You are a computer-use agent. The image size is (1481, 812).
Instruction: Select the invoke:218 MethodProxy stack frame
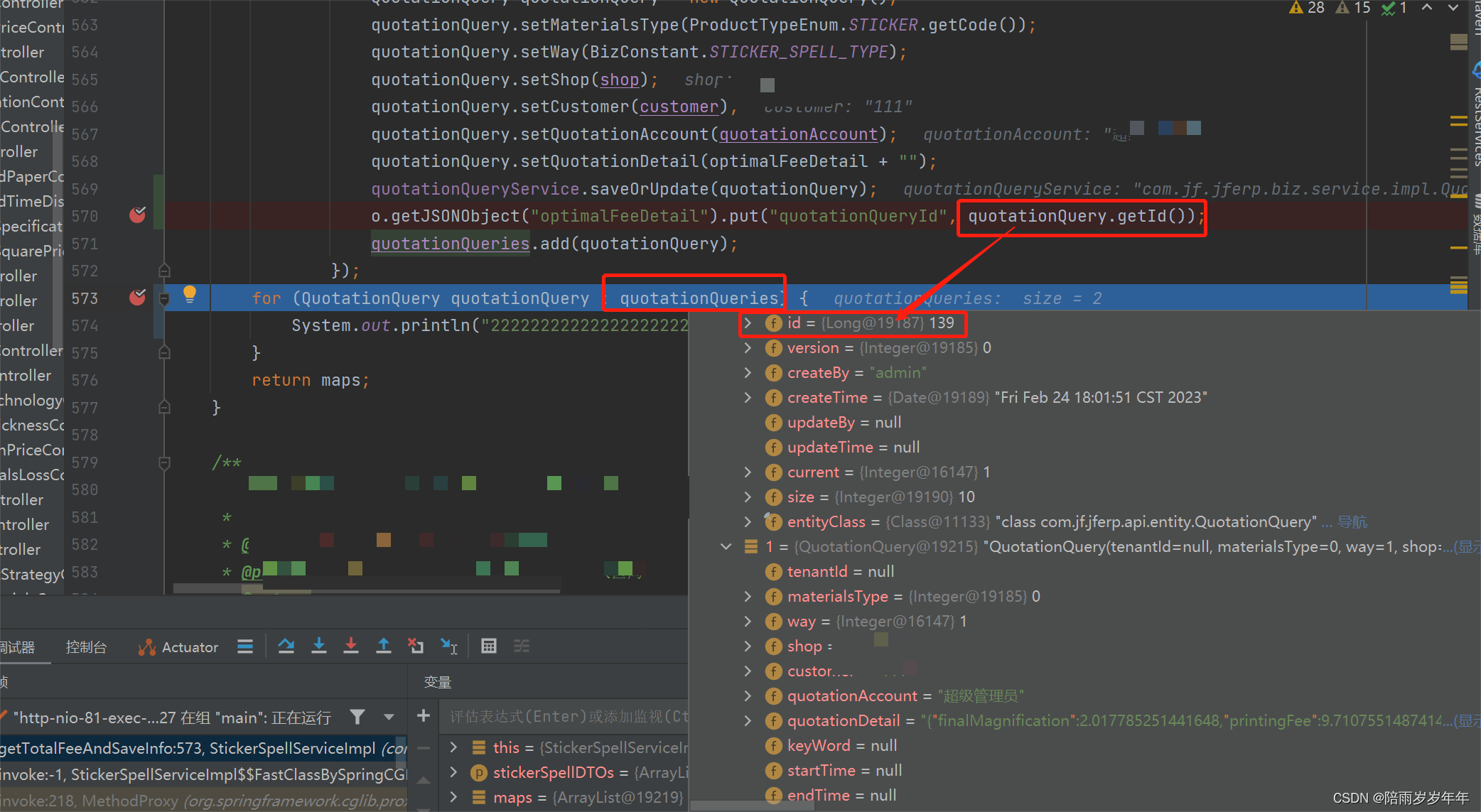pos(204,800)
